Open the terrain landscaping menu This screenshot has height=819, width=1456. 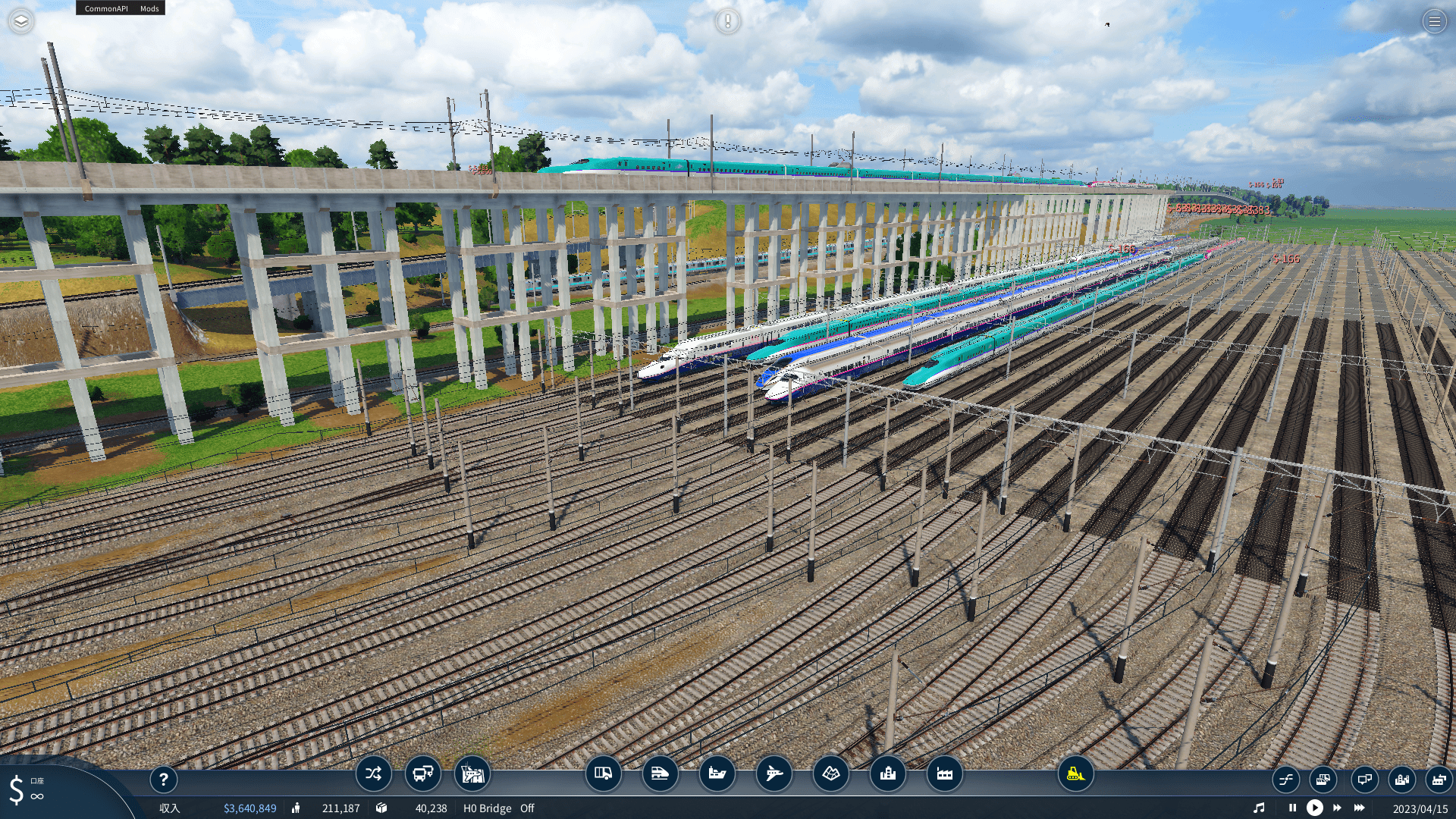click(x=831, y=773)
